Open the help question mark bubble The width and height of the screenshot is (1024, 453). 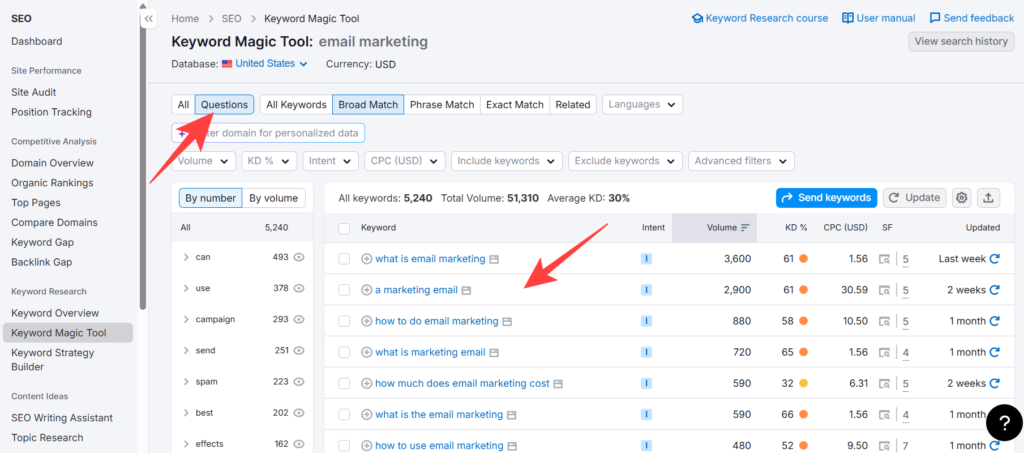(1004, 423)
